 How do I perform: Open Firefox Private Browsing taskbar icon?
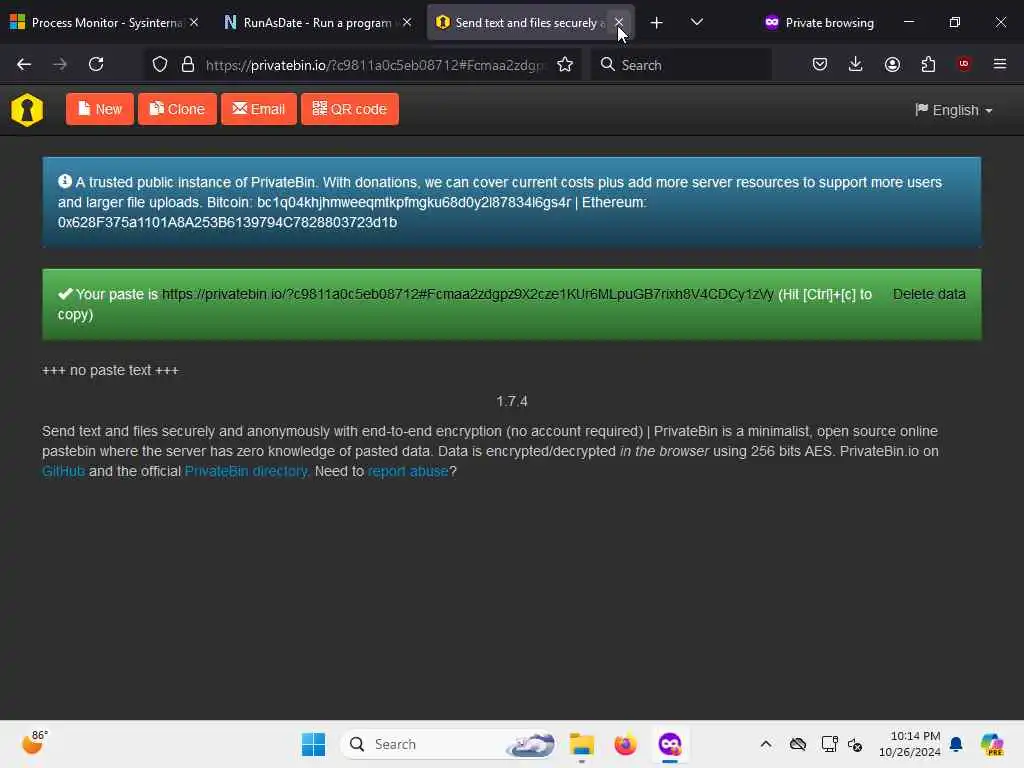coord(669,744)
